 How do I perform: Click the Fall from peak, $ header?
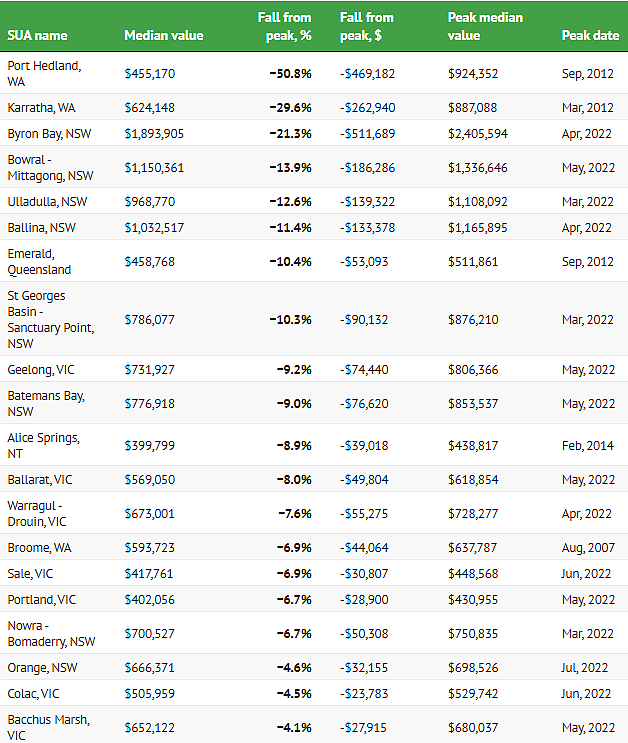coord(366,27)
